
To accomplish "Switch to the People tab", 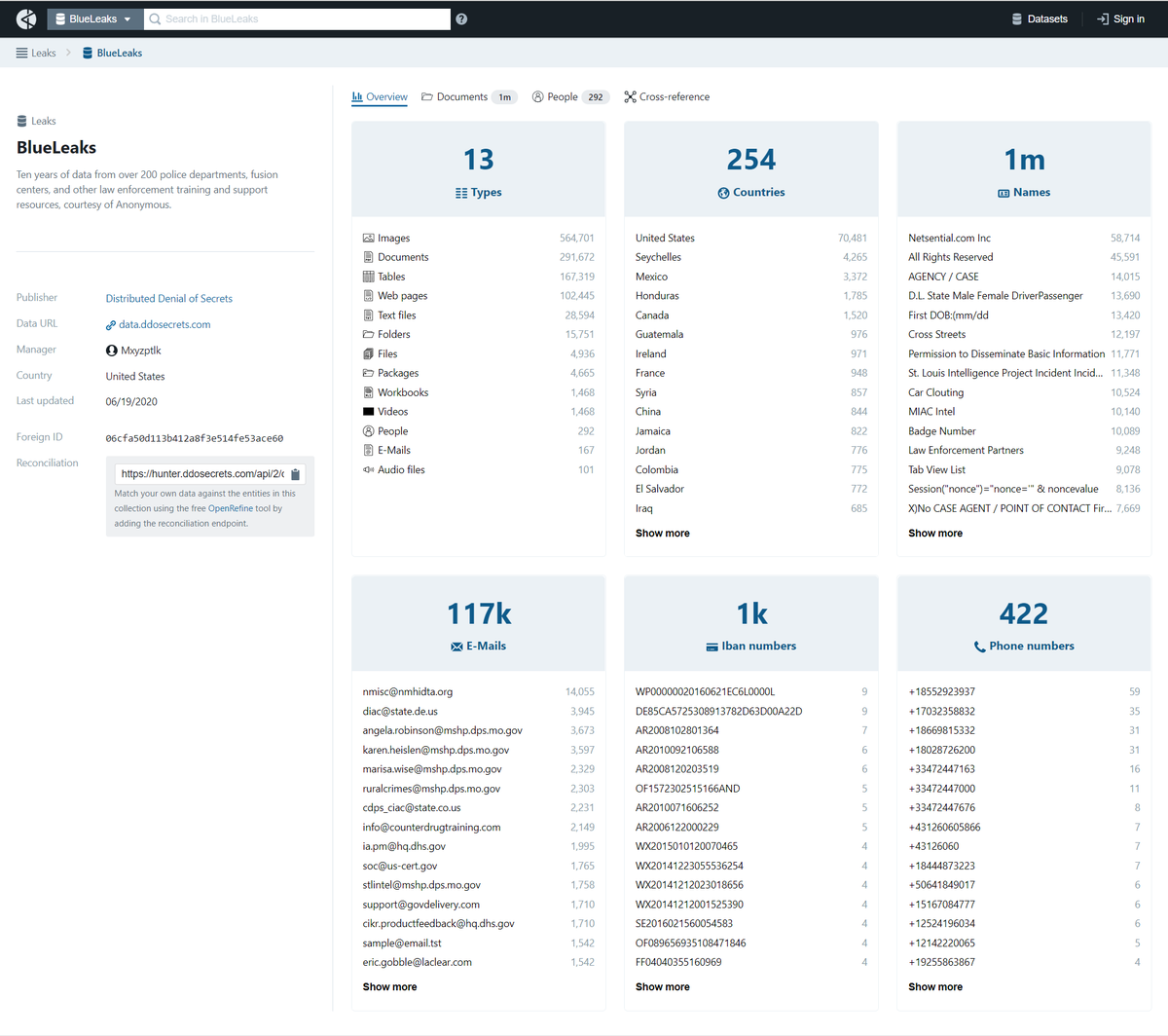I will click(570, 96).
